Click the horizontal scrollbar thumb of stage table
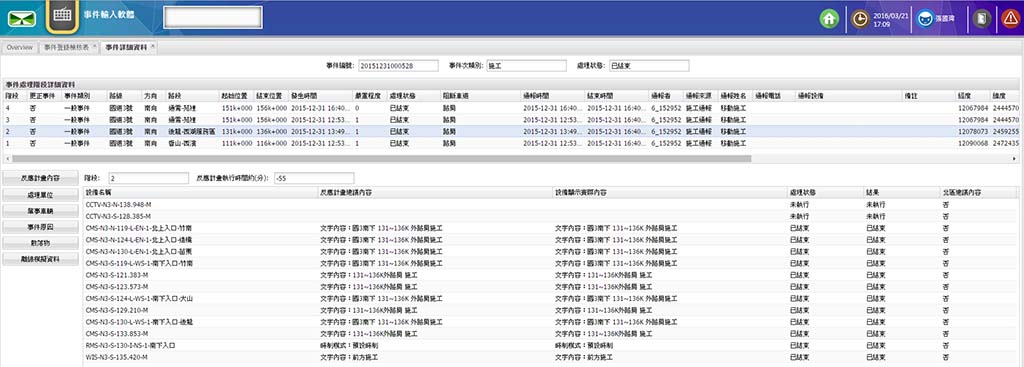Viewport: 1024px width, 367px height. (382, 158)
